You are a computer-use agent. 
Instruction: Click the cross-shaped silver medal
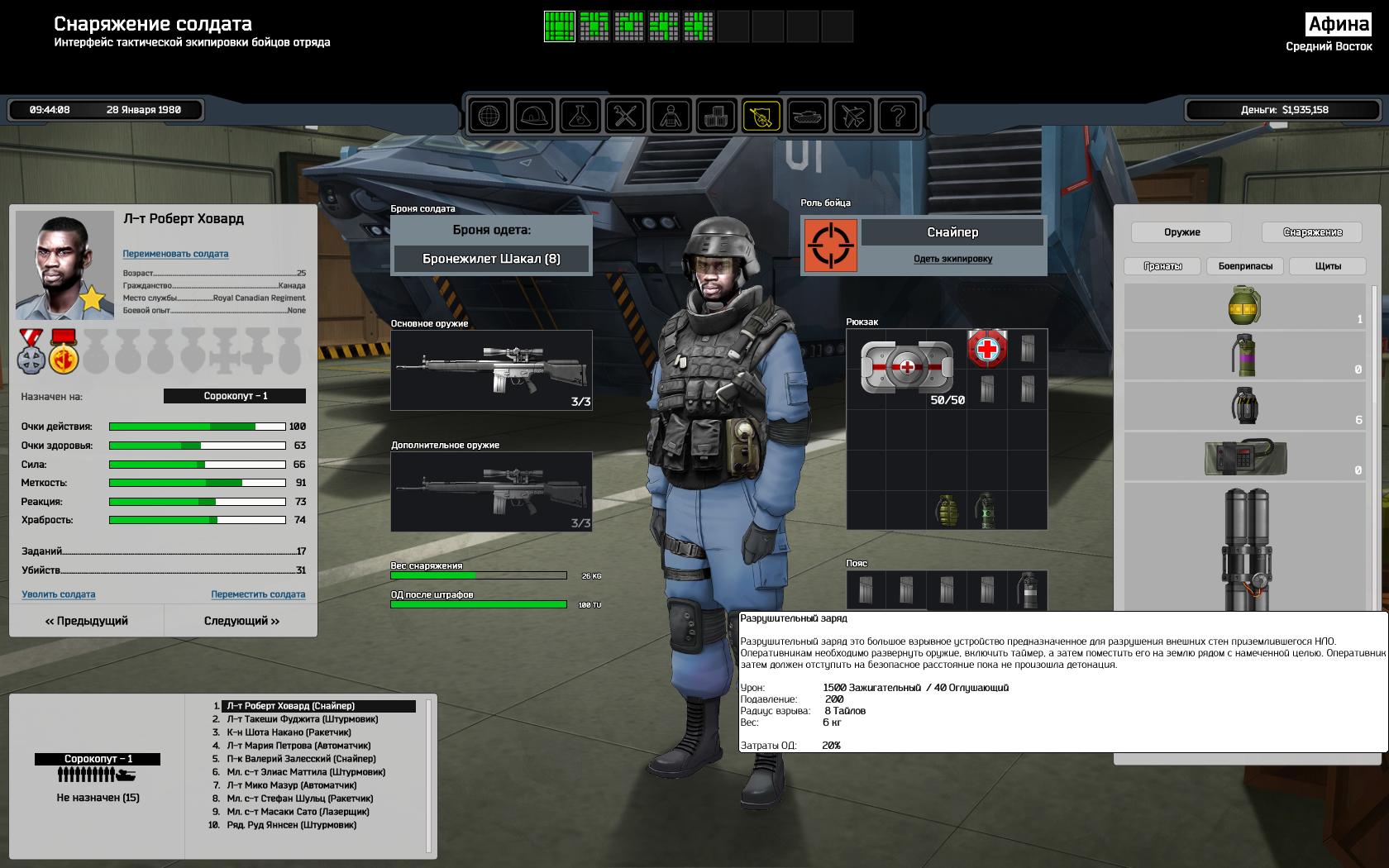[x=31, y=351]
